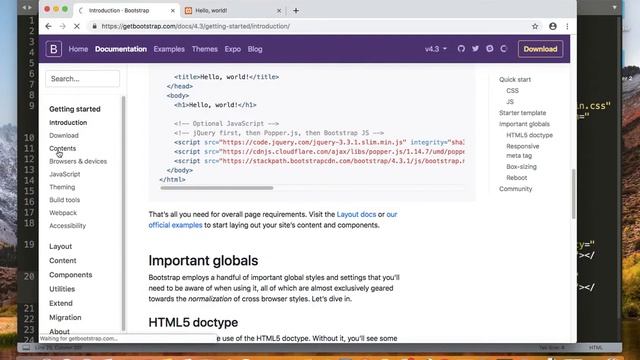640x360 pixels.
Task: Select the Introduction - Bootstrap tab
Action: tap(127, 11)
